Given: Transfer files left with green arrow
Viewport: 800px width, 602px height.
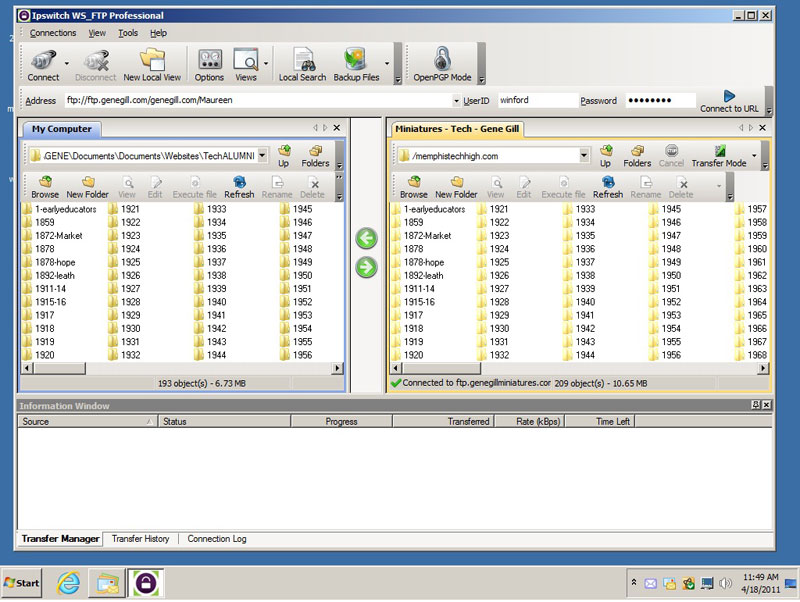Looking at the screenshot, I should [x=366, y=238].
